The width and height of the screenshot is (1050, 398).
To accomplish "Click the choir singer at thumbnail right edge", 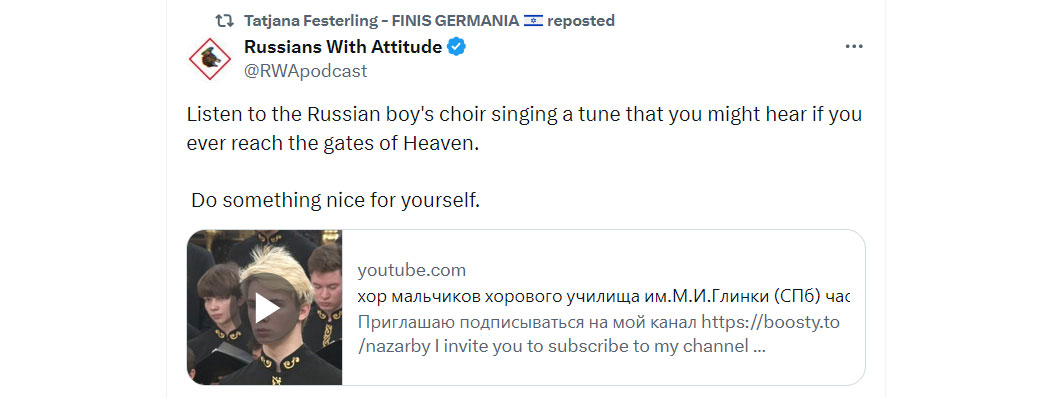I will (x=325, y=295).
